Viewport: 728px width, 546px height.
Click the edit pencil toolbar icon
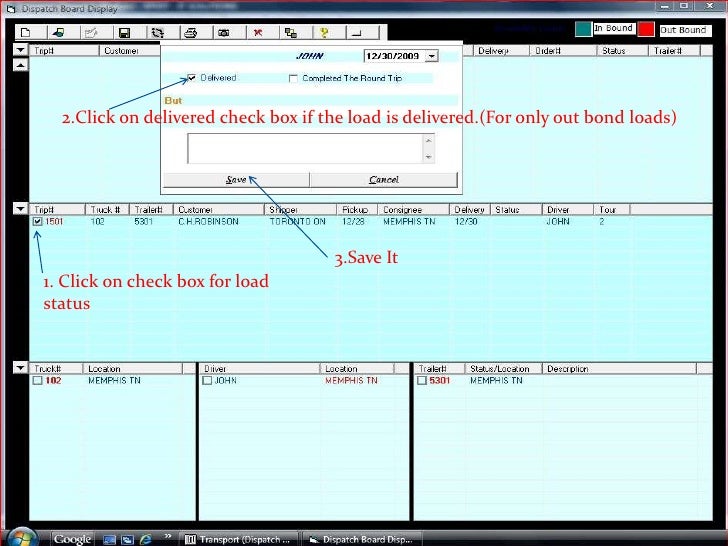pos(91,32)
